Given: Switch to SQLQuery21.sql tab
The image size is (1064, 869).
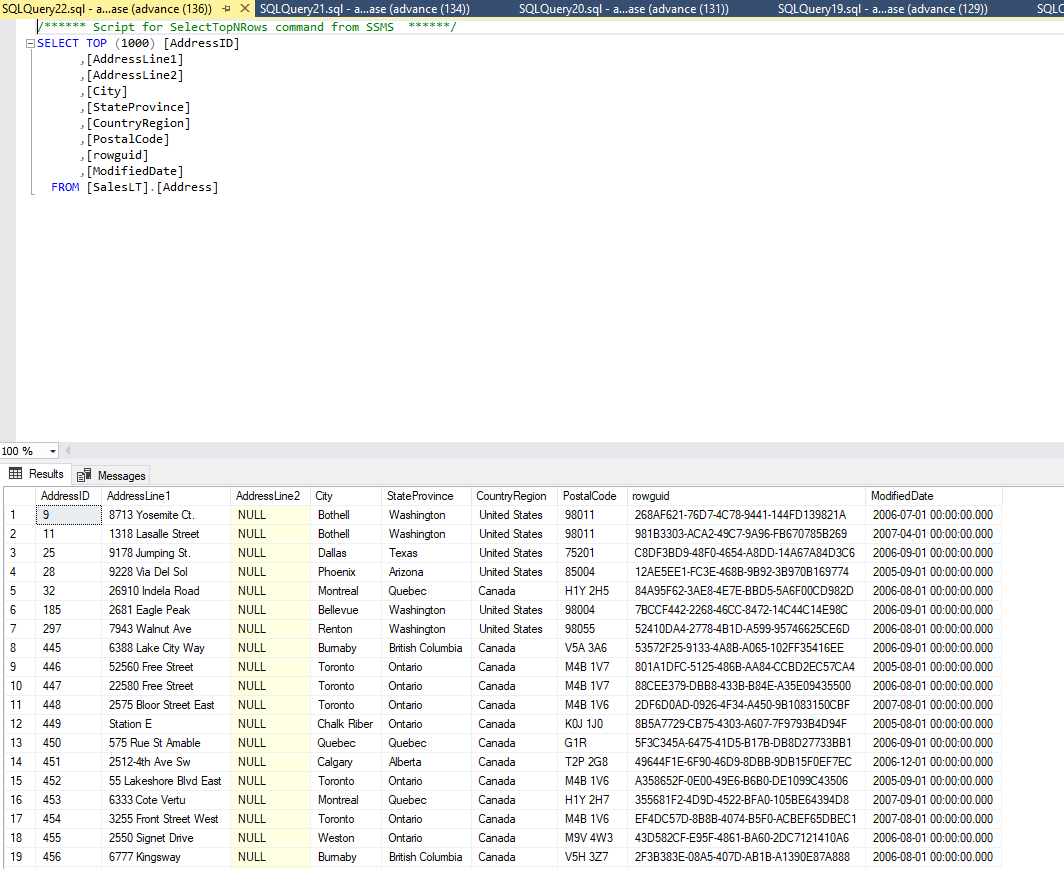Looking at the screenshot, I should (x=364, y=9).
